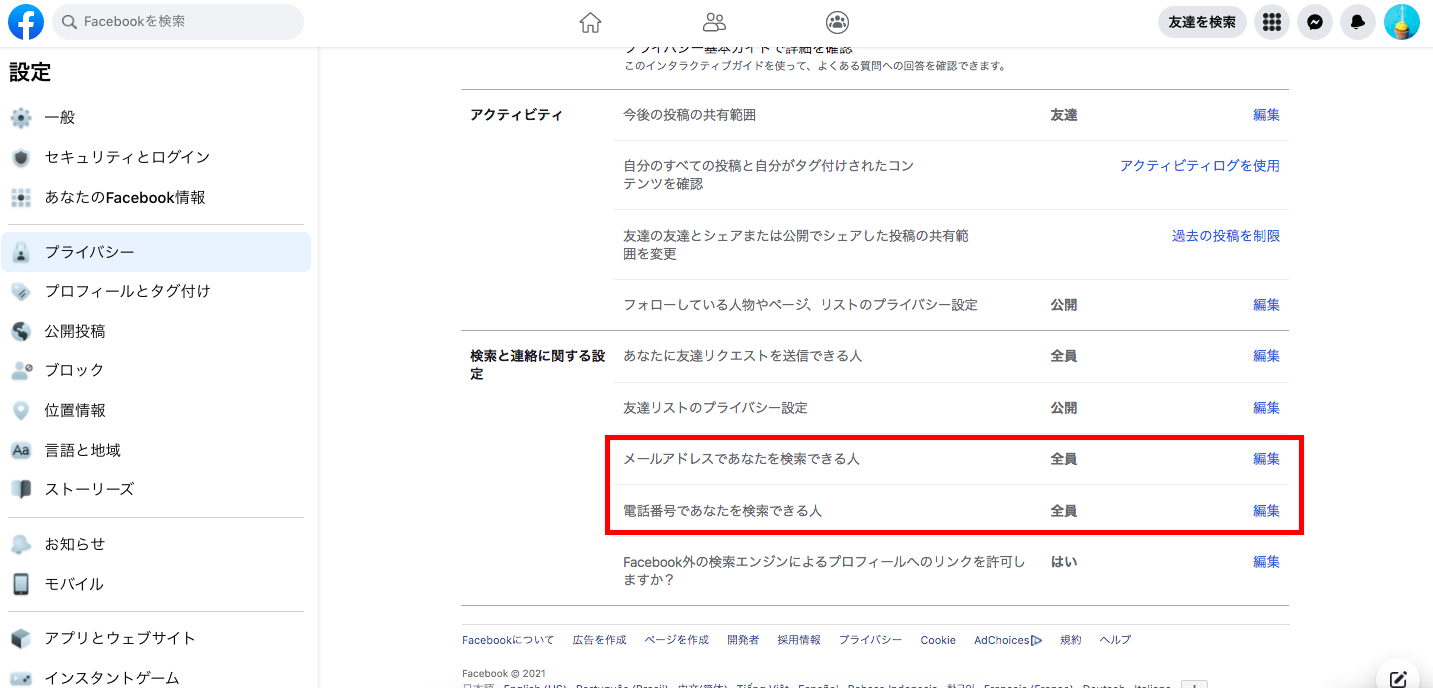Click 広告を作成 footer link

click(x=599, y=640)
